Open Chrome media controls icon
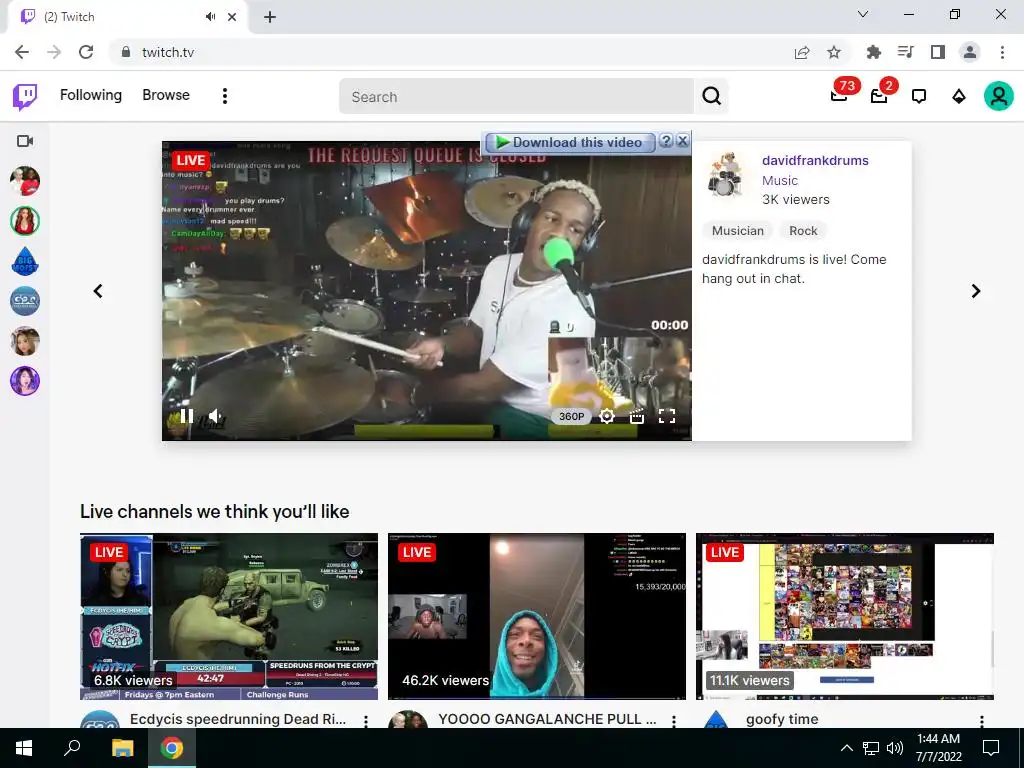 (x=906, y=52)
